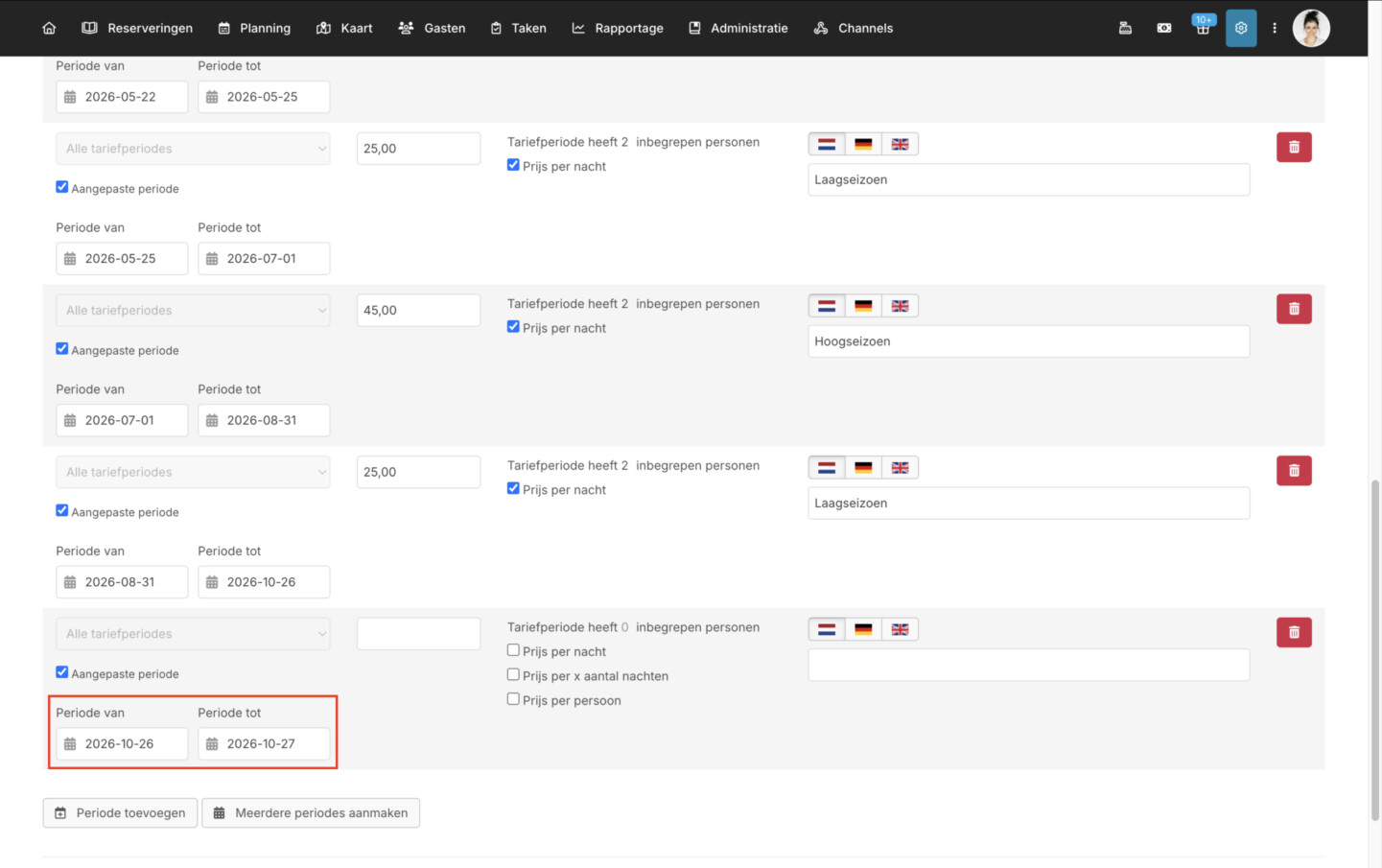Go to Kaart in the navbar
1382x868 pixels.
click(x=344, y=28)
